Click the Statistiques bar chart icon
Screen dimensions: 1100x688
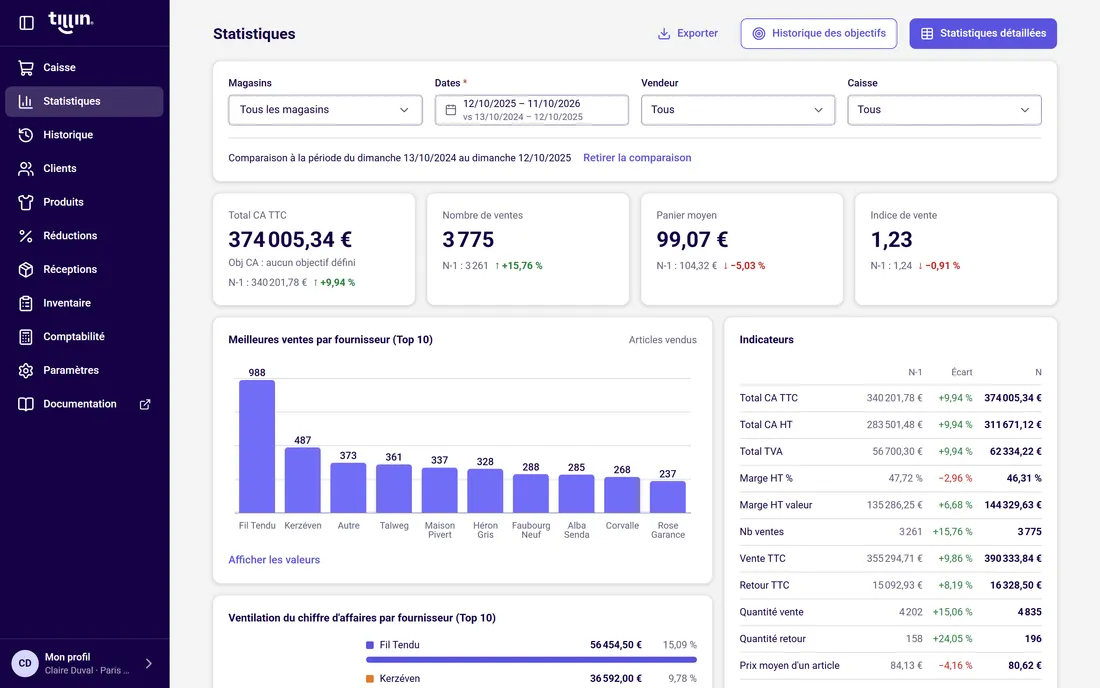(26, 101)
